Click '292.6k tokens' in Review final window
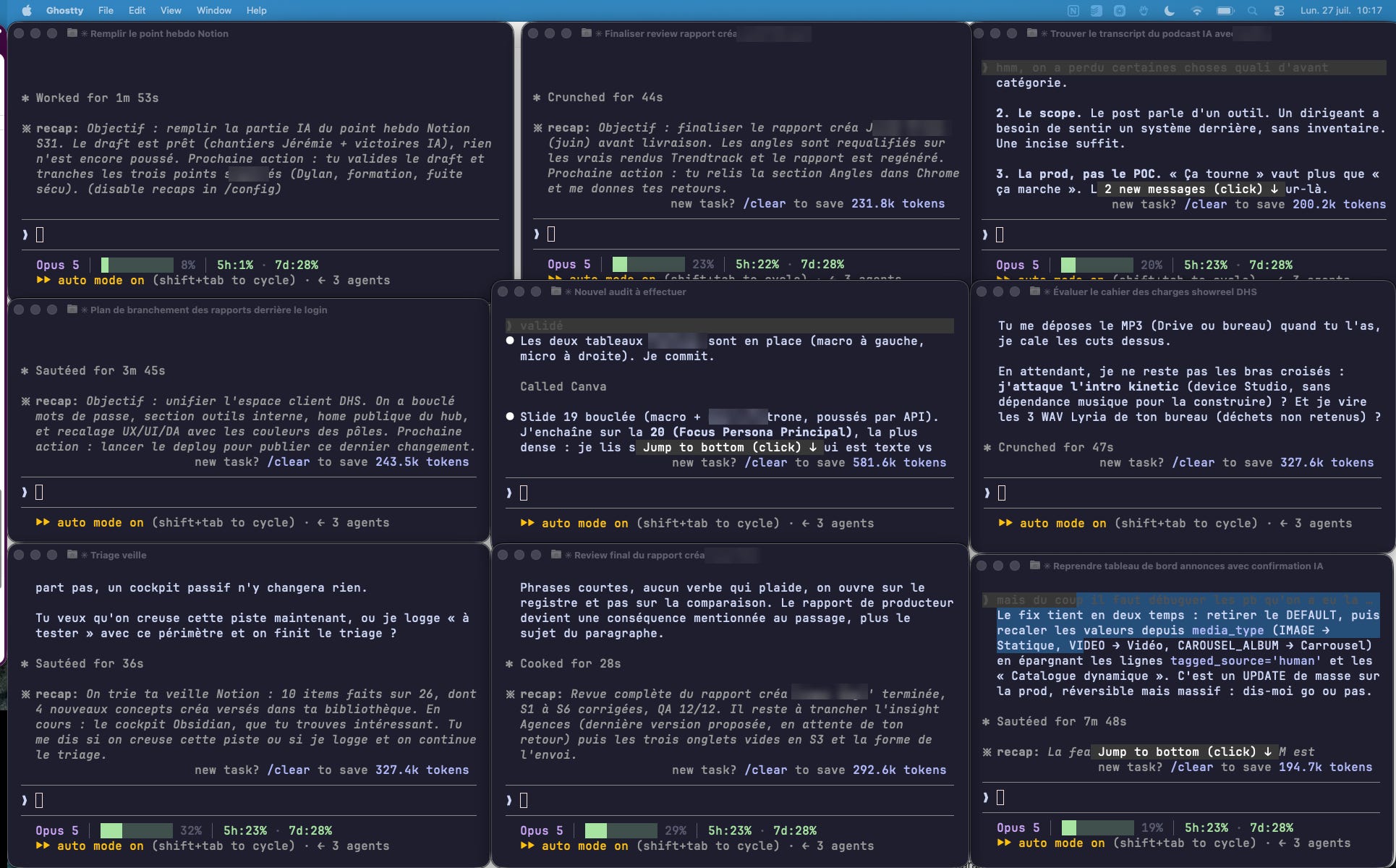 click(900, 770)
